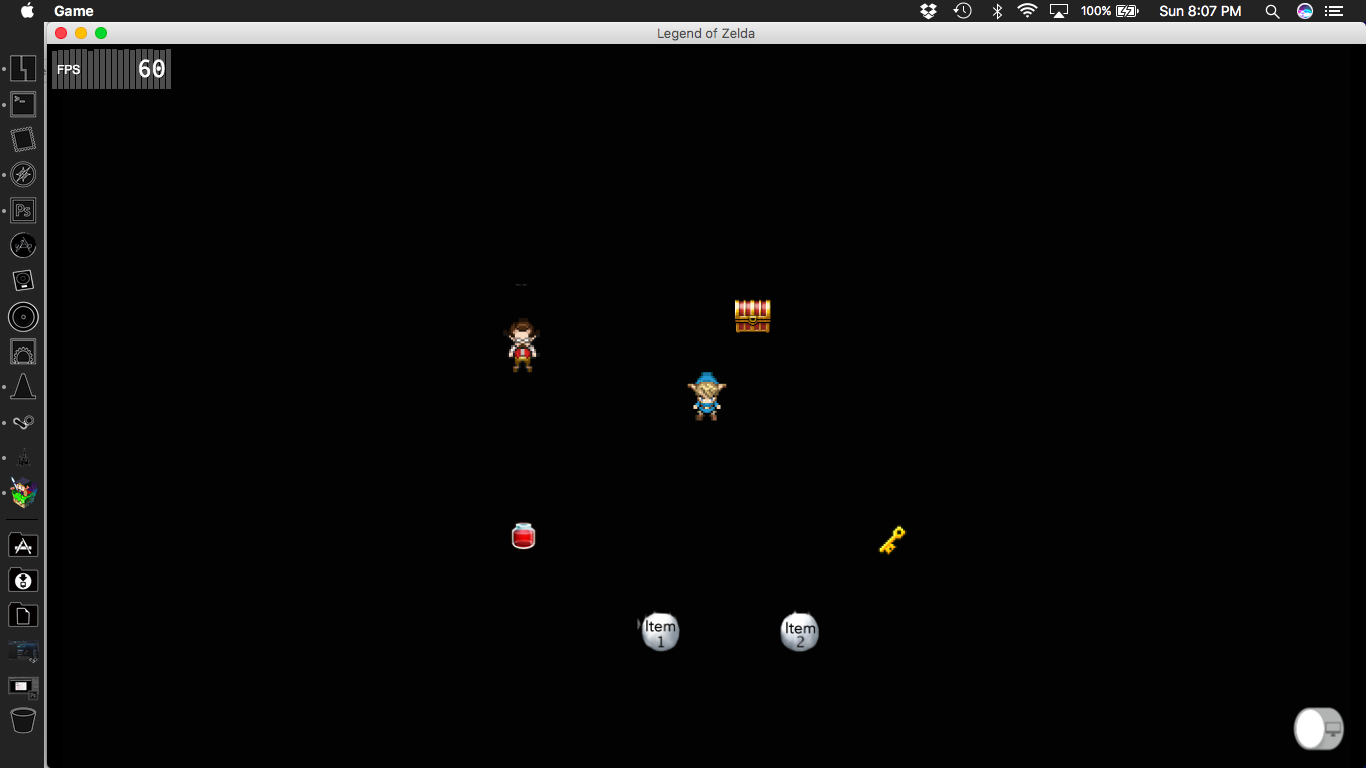
Task: Launch the App Store icon in the Dock
Action: 23,245
